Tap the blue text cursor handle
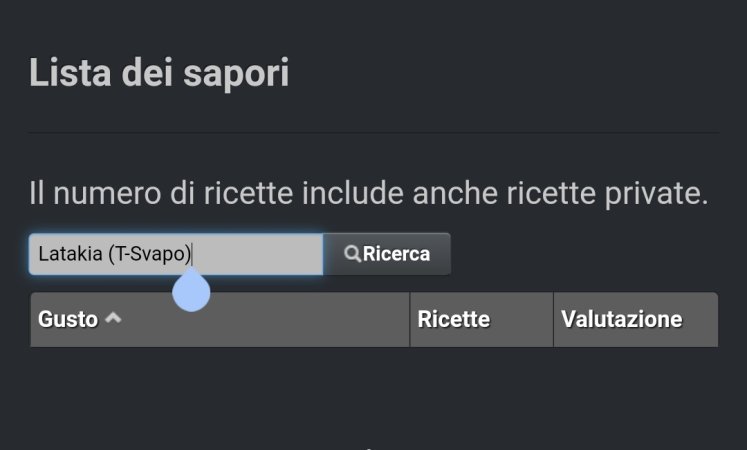The width and height of the screenshot is (747, 450). pyautogui.click(x=191, y=291)
